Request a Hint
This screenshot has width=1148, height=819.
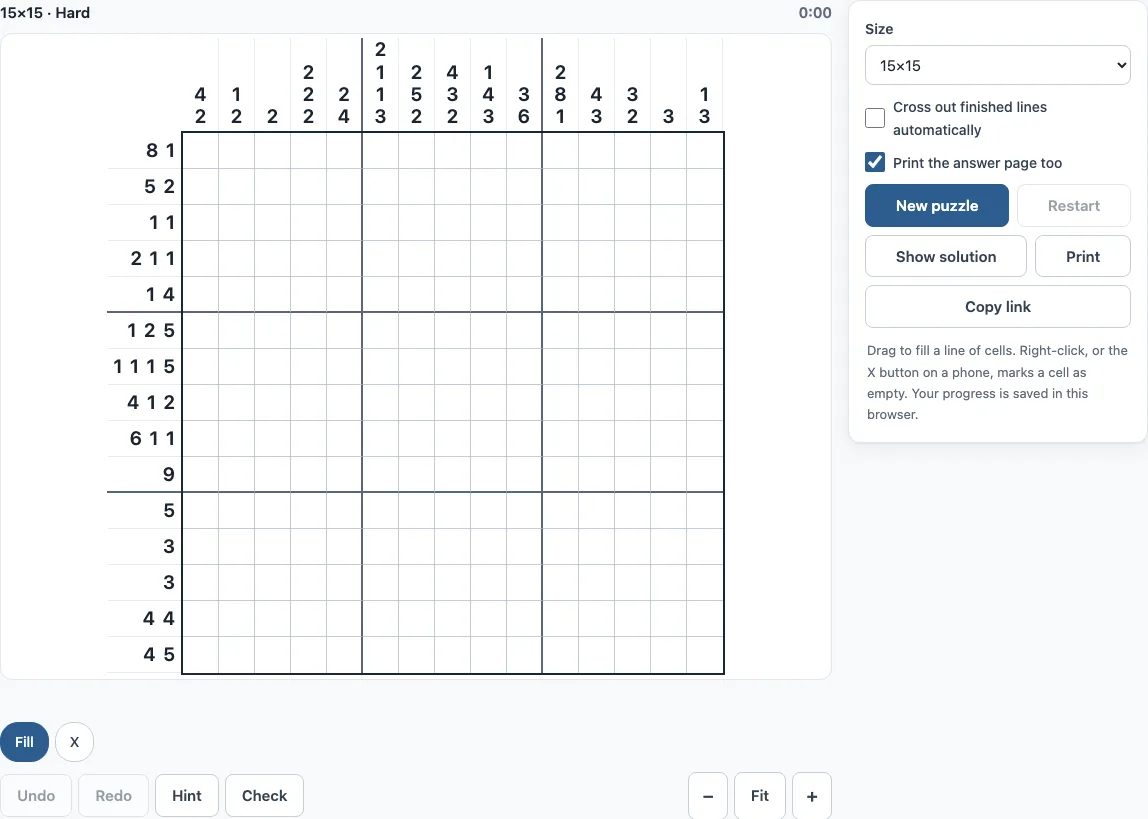(187, 796)
